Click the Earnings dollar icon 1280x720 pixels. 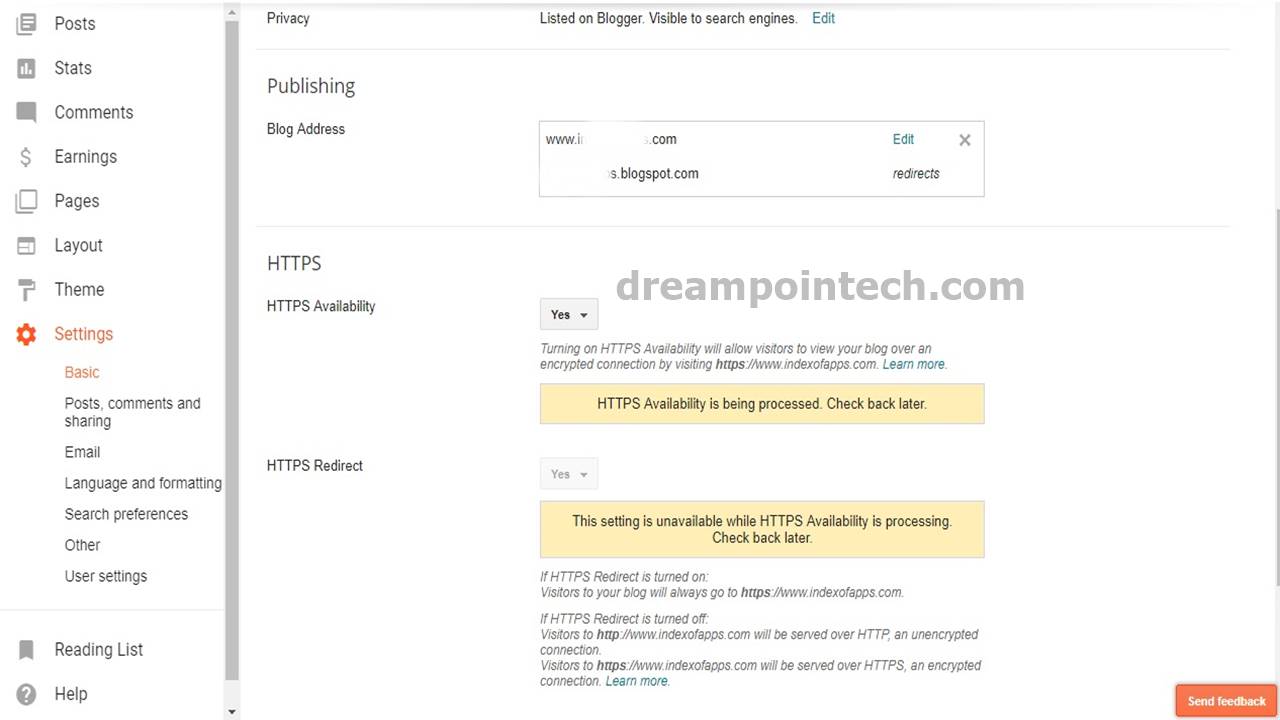coord(25,156)
